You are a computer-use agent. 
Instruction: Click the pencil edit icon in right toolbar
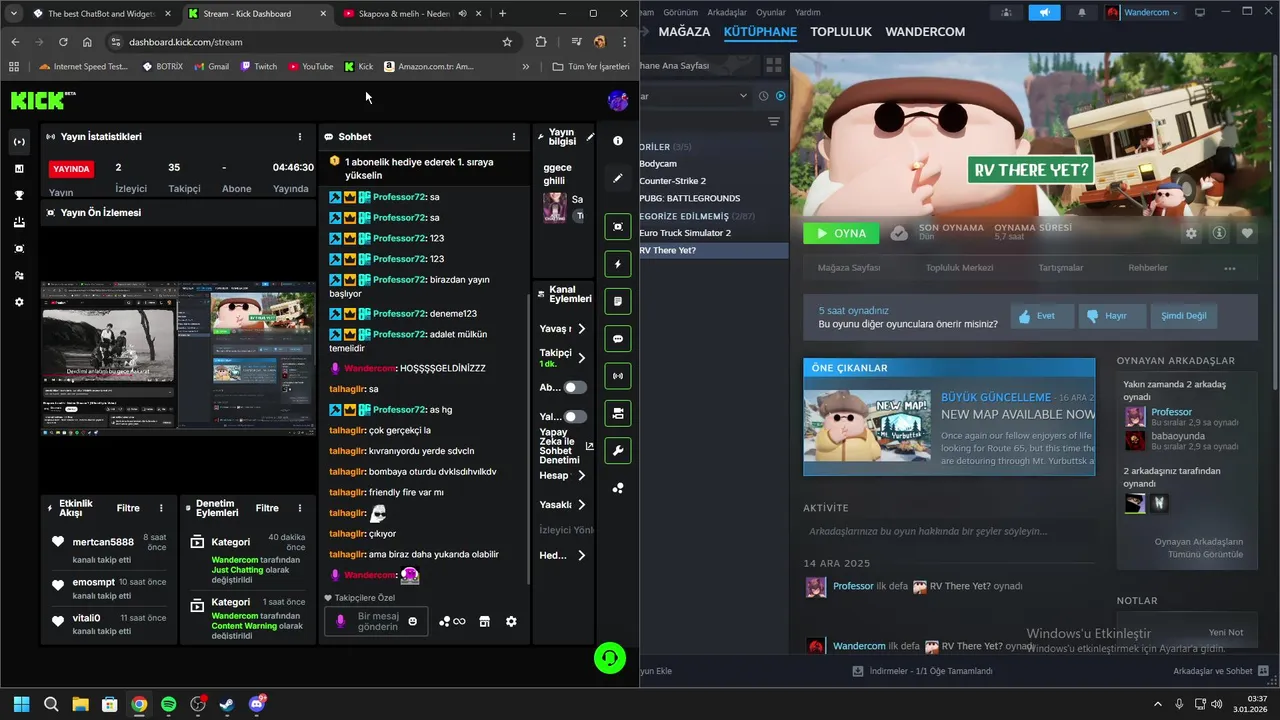click(618, 178)
